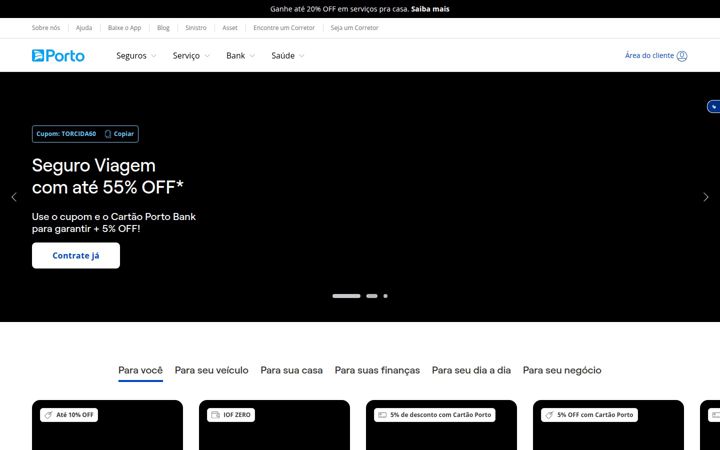
Task: Go to previous carousel slide arrow
Action: coord(14,197)
